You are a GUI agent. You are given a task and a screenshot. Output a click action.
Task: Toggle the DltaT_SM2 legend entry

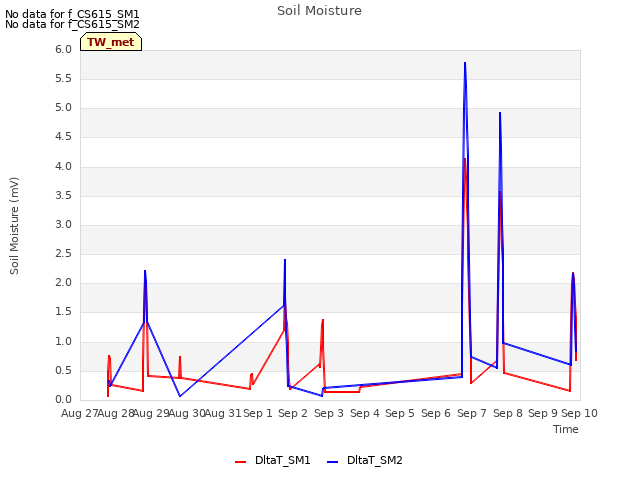coord(364,460)
